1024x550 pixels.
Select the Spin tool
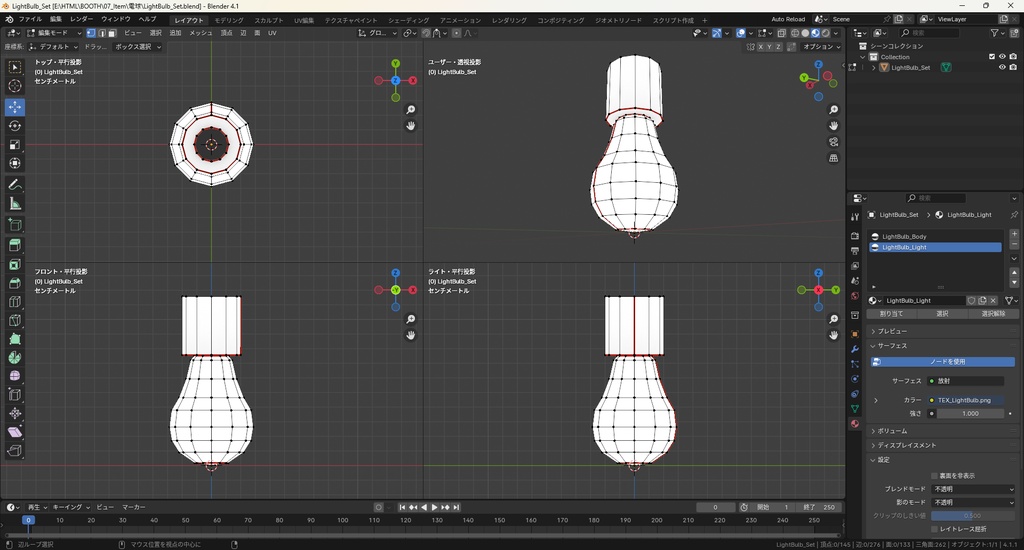coord(14,357)
